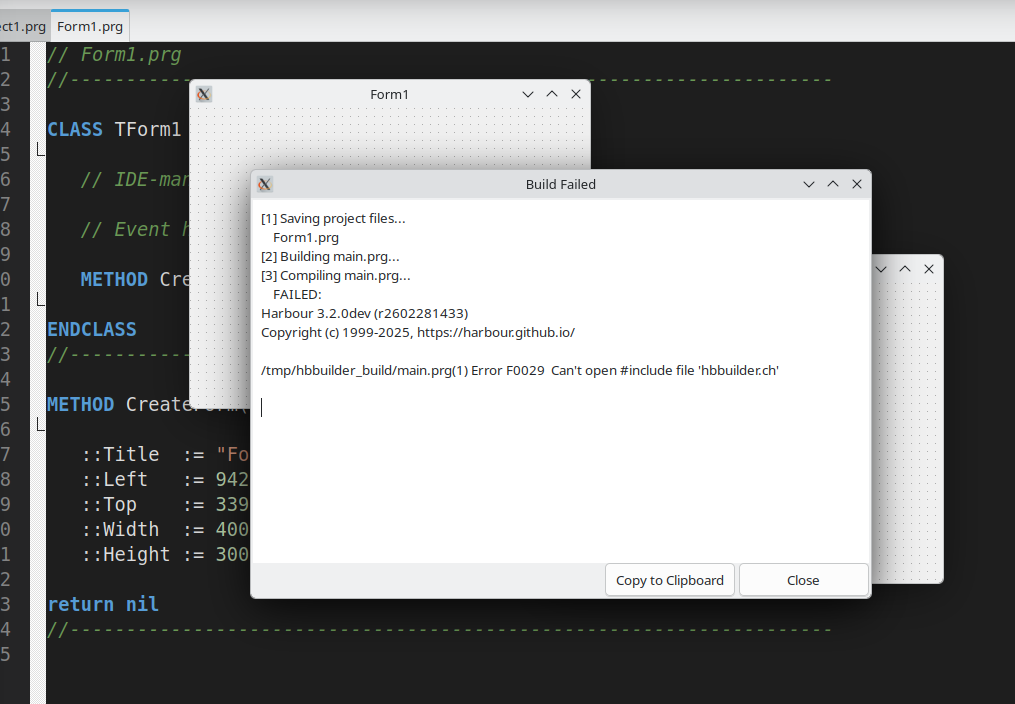Click the Build Failed window system icon

coord(265,184)
